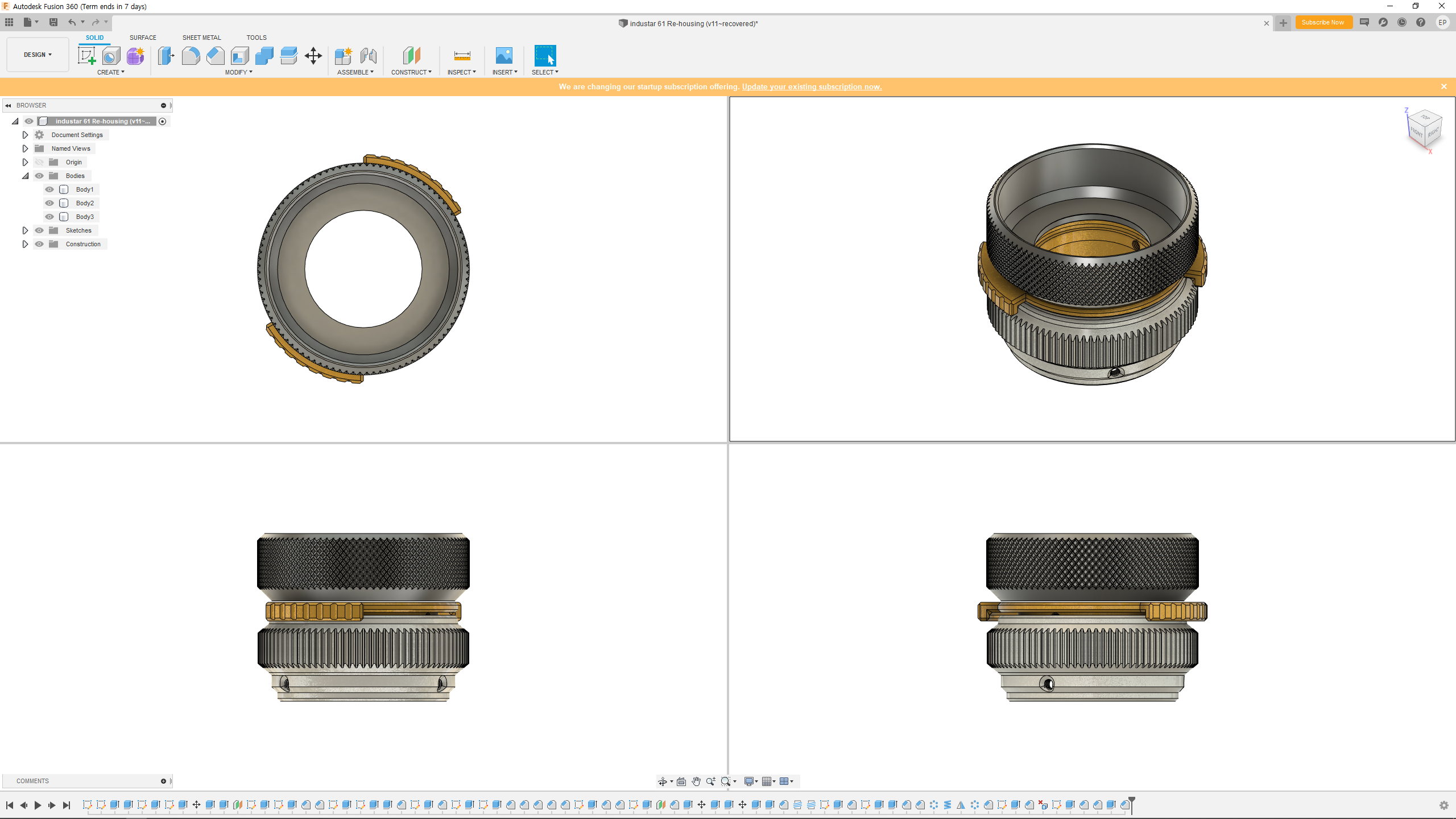The width and height of the screenshot is (1456, 819).
Task: Click the Joint tool in Assemble
Action: point(369,56)
